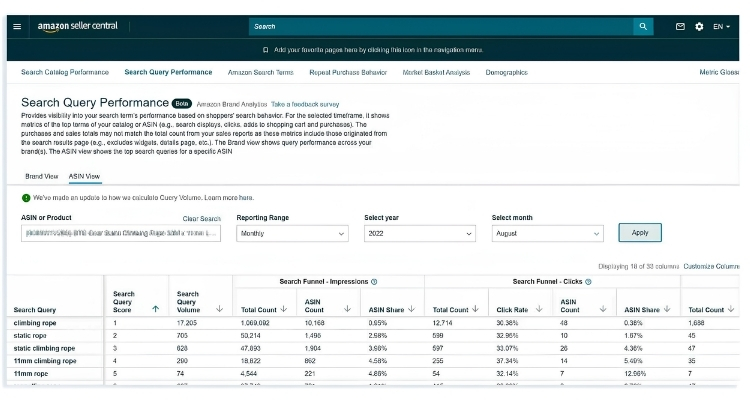Click the magnifier search button
This screenshot has height=400, width=750.
click(643, 26)
